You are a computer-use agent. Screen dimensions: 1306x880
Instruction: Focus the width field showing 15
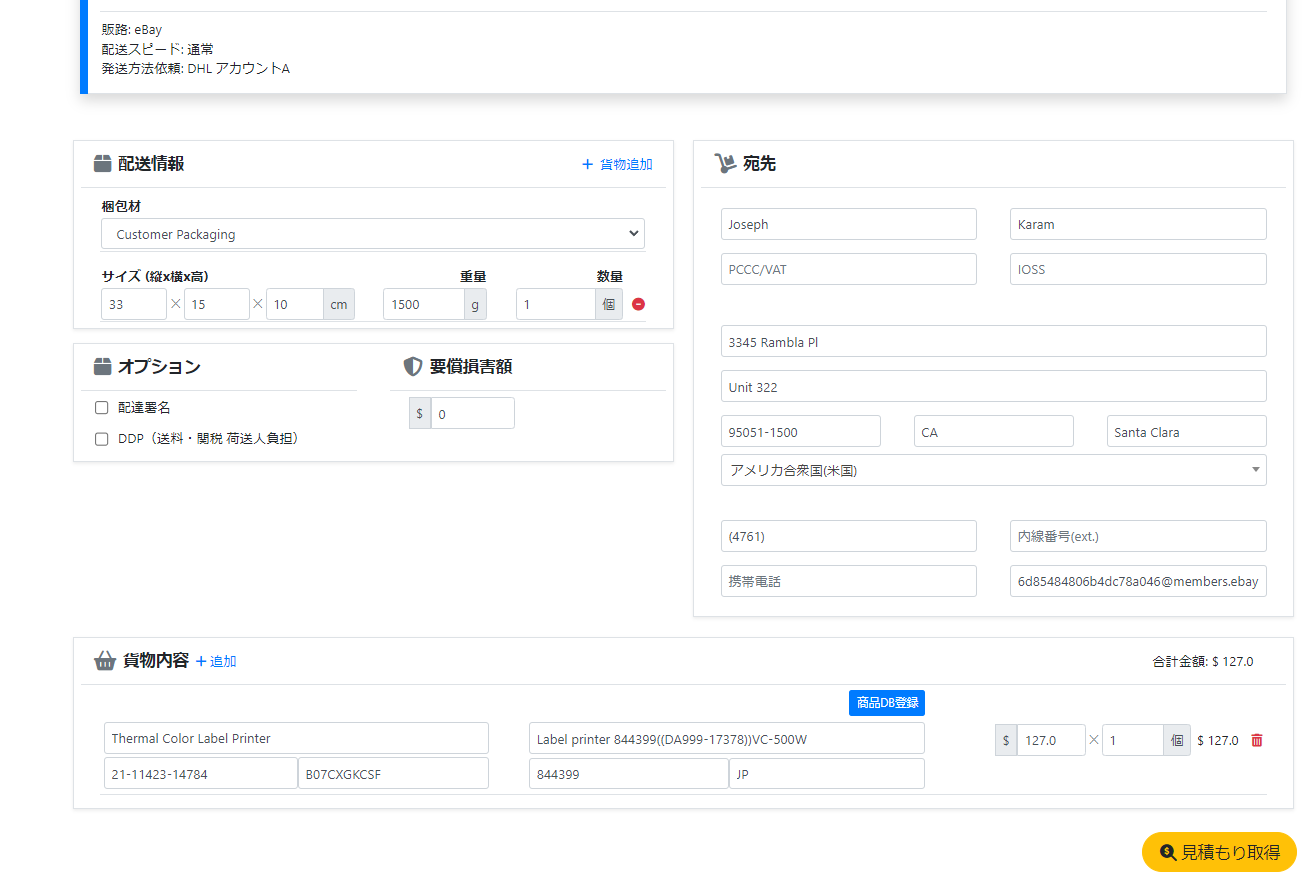pyautogui.click(x=217, y=304)
